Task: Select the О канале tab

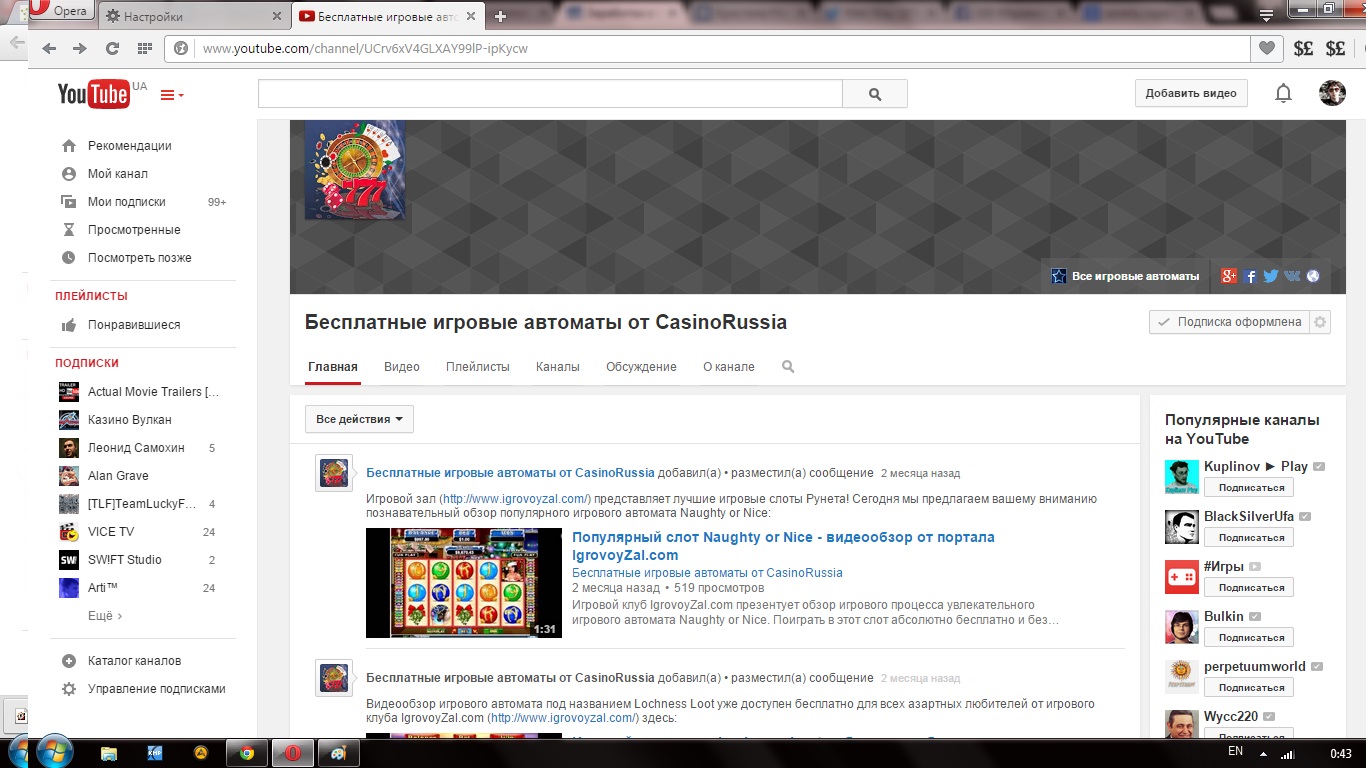Action: [729, 367]
